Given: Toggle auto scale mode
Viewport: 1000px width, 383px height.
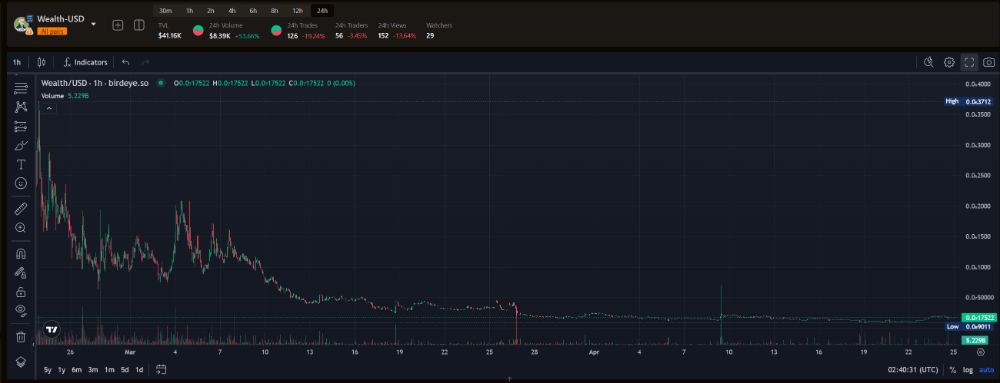Looking at the screenshot, I should pyautogui.click(x=986, y=370).
